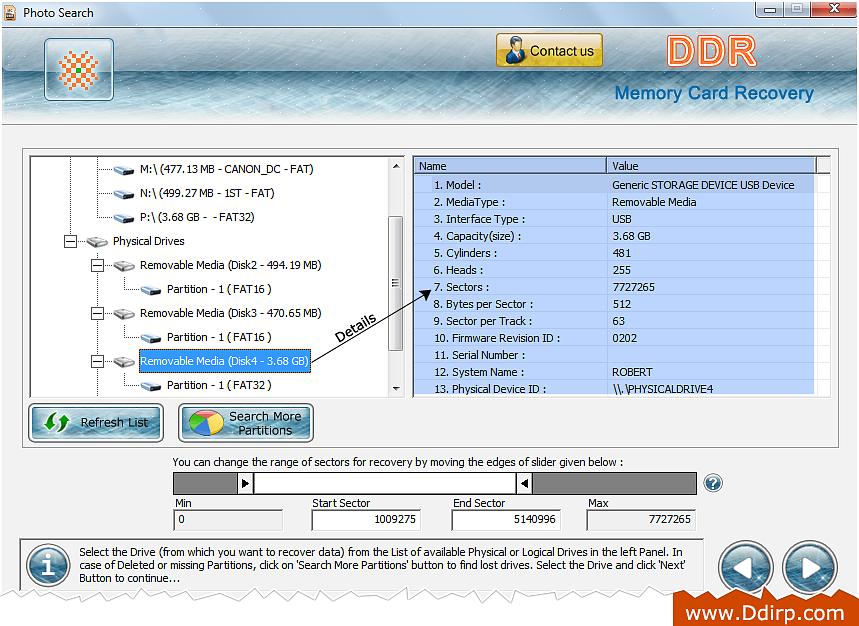859x626 pixels.
Task: Click the drive icon next to P:\
Action: [124, 219]
